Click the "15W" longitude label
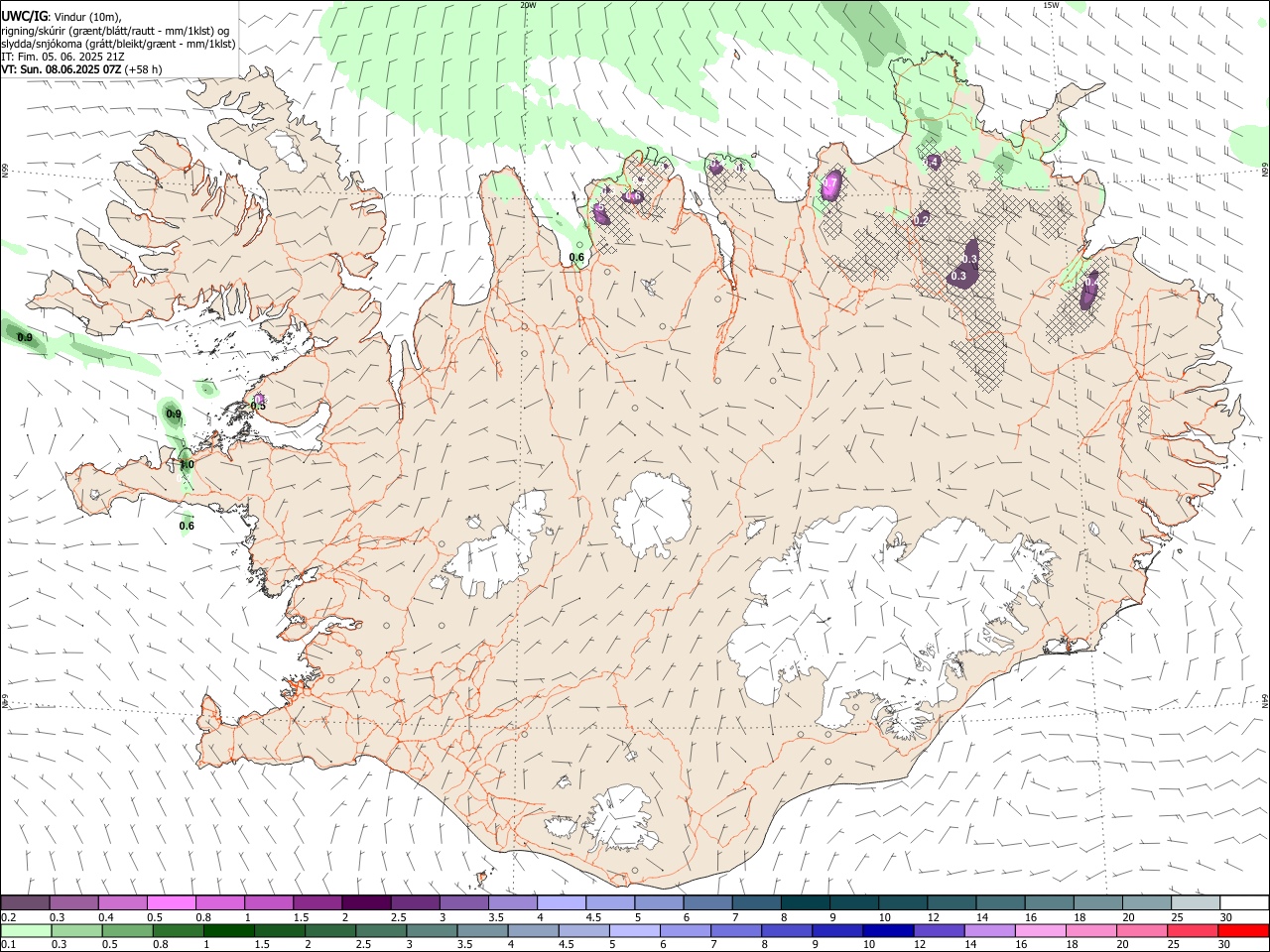 (x=1051, y=5)
